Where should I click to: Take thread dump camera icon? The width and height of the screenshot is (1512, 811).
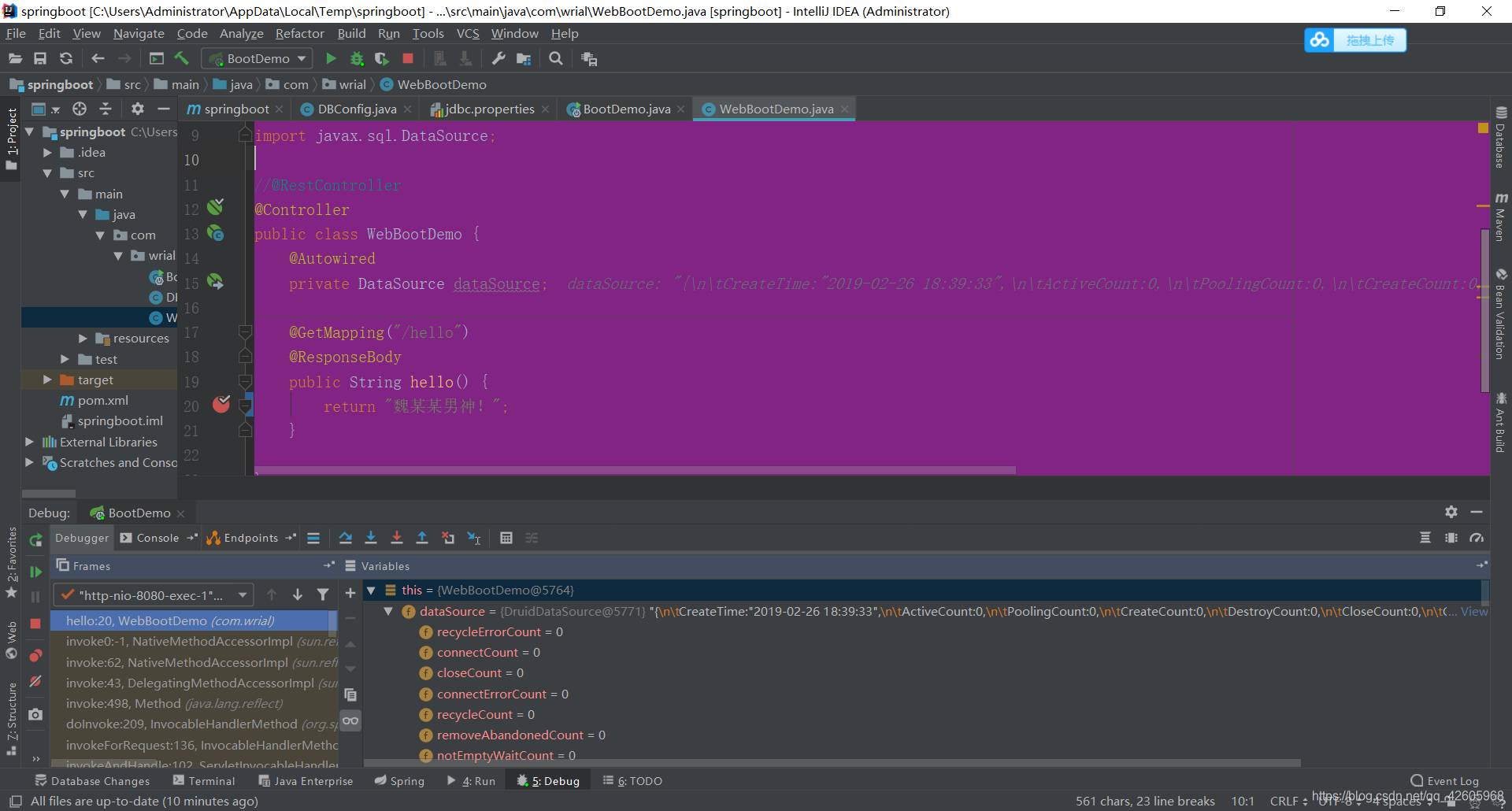point(35,714)
